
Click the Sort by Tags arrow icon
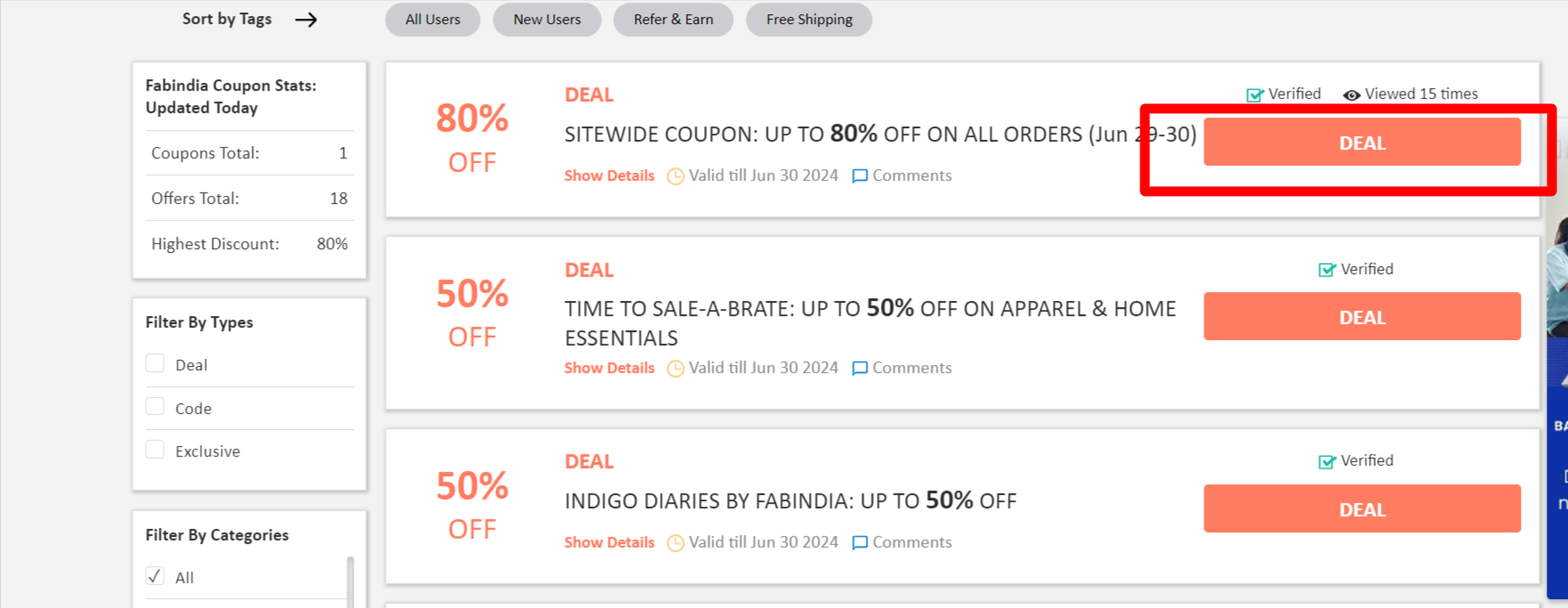click(306, 20)
